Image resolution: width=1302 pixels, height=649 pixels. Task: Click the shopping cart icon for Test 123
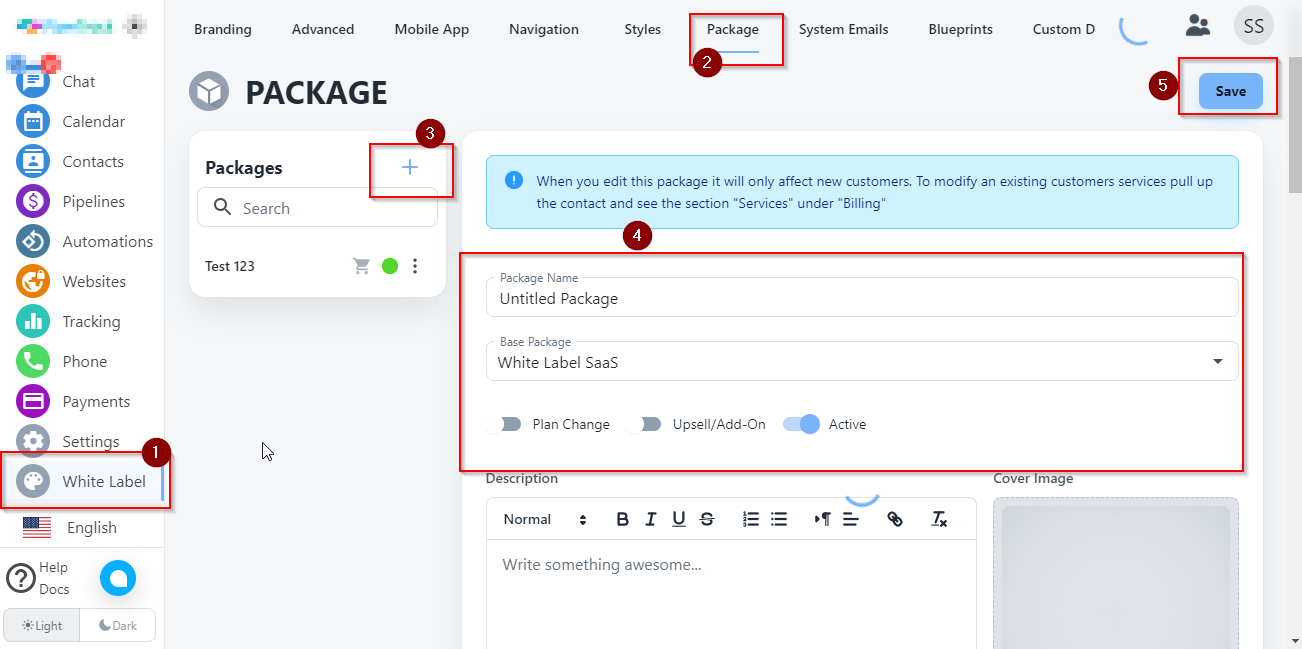(361, 266)
